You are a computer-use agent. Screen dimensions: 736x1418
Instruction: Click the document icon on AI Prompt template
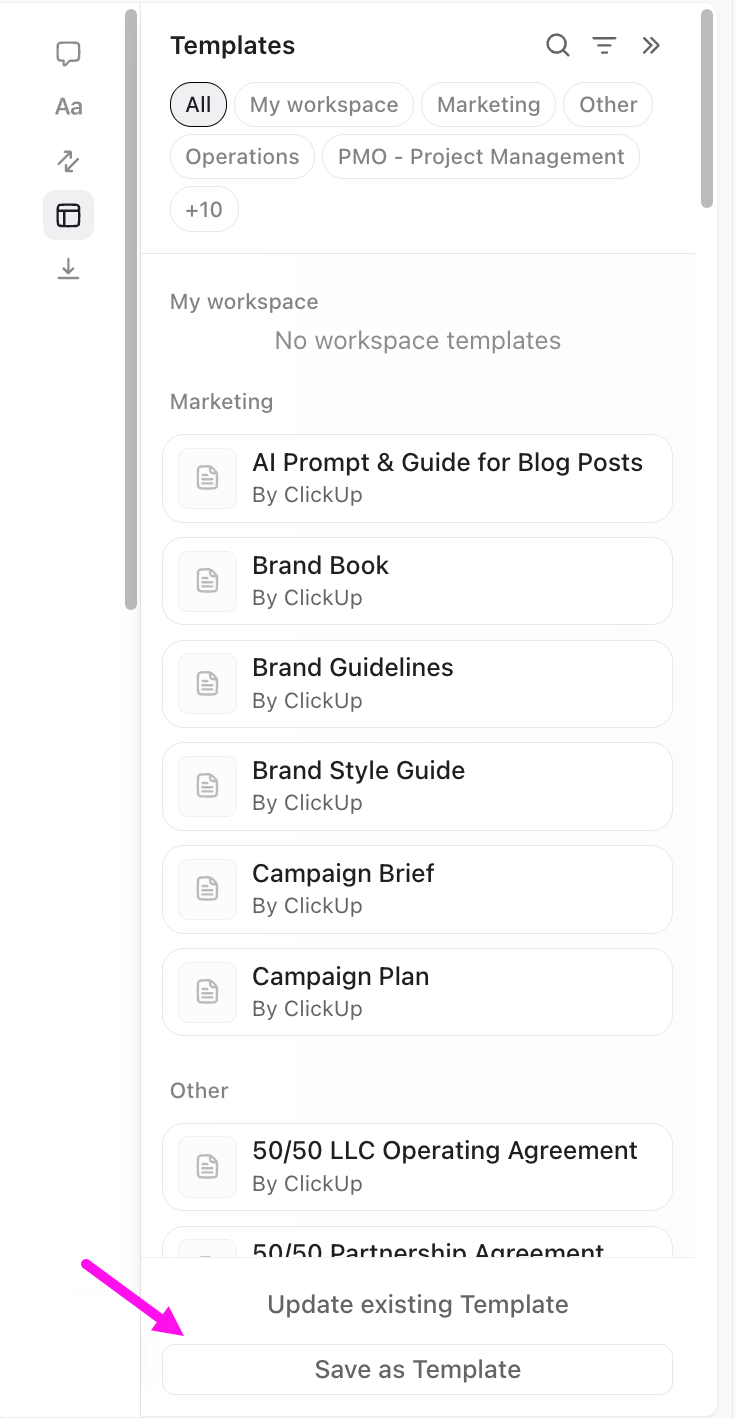[x=207, y=478]
